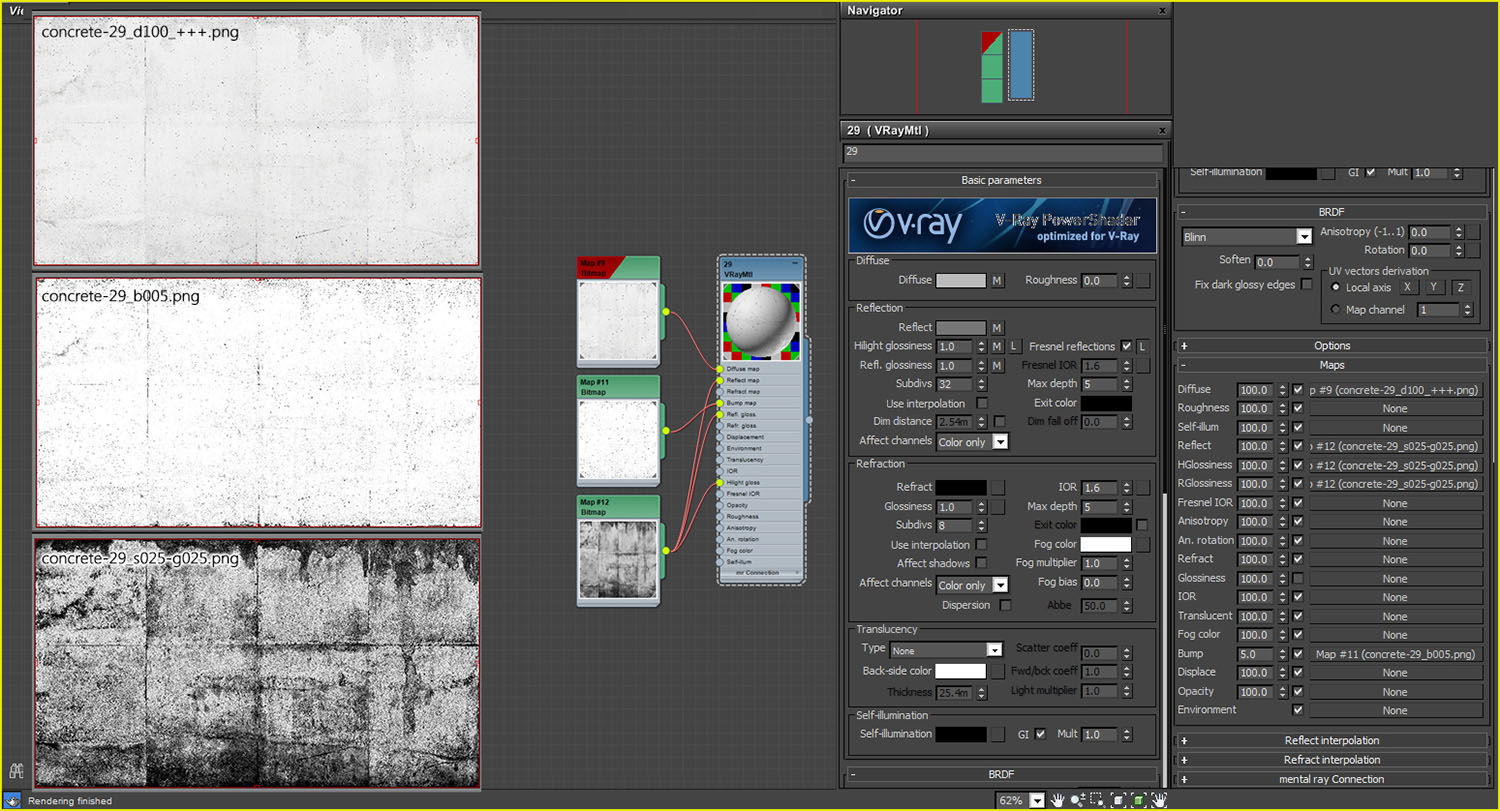
Task: Close the Navigator panel
Action: click(1161, 10)
